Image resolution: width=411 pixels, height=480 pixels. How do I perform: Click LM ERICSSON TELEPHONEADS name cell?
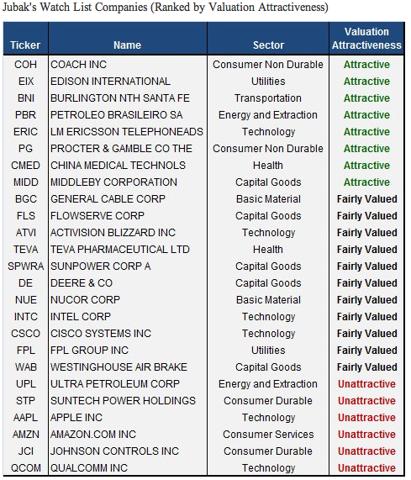point(127,132)
